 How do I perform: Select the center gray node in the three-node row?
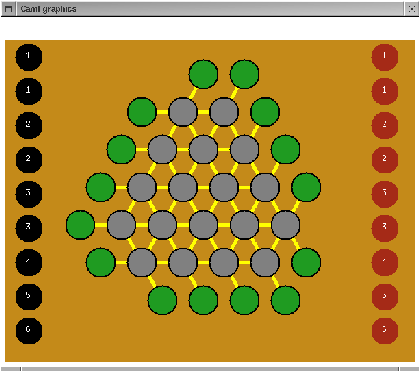(203, 149)
